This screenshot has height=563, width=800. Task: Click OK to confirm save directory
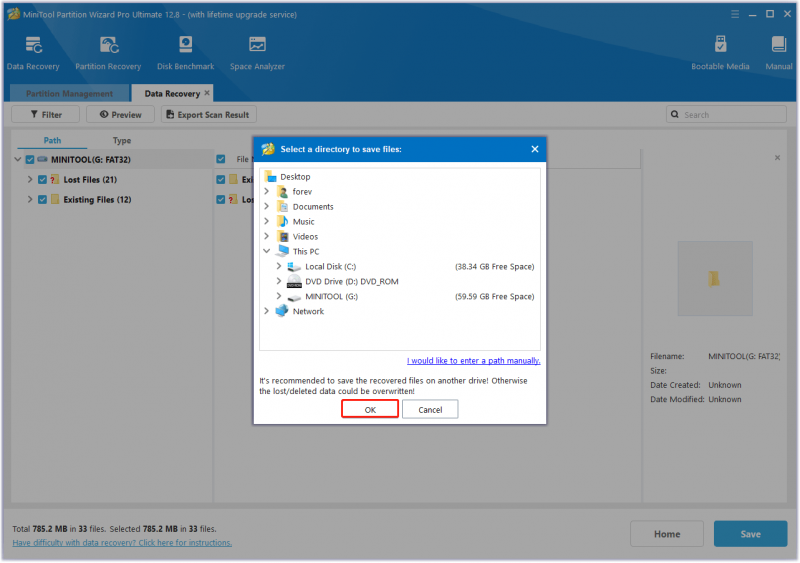click(x=370, y=409)
